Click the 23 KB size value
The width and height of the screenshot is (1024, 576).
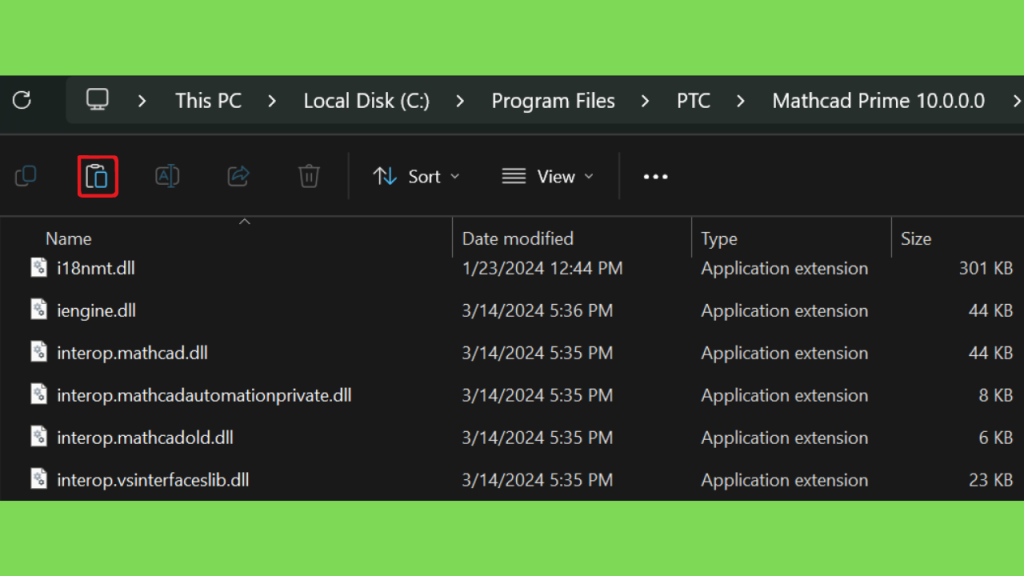[x=991, y=480]
